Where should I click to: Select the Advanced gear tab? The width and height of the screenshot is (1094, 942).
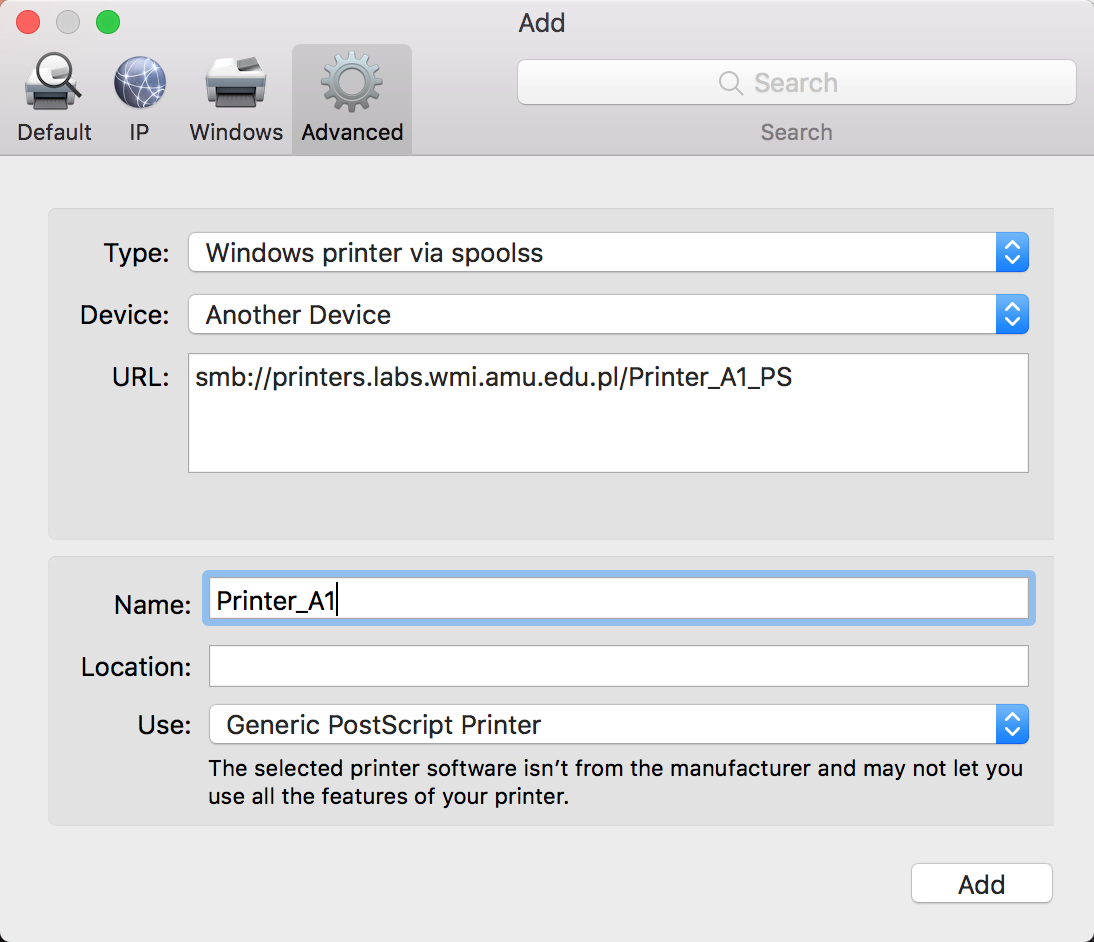coord(352,98)
